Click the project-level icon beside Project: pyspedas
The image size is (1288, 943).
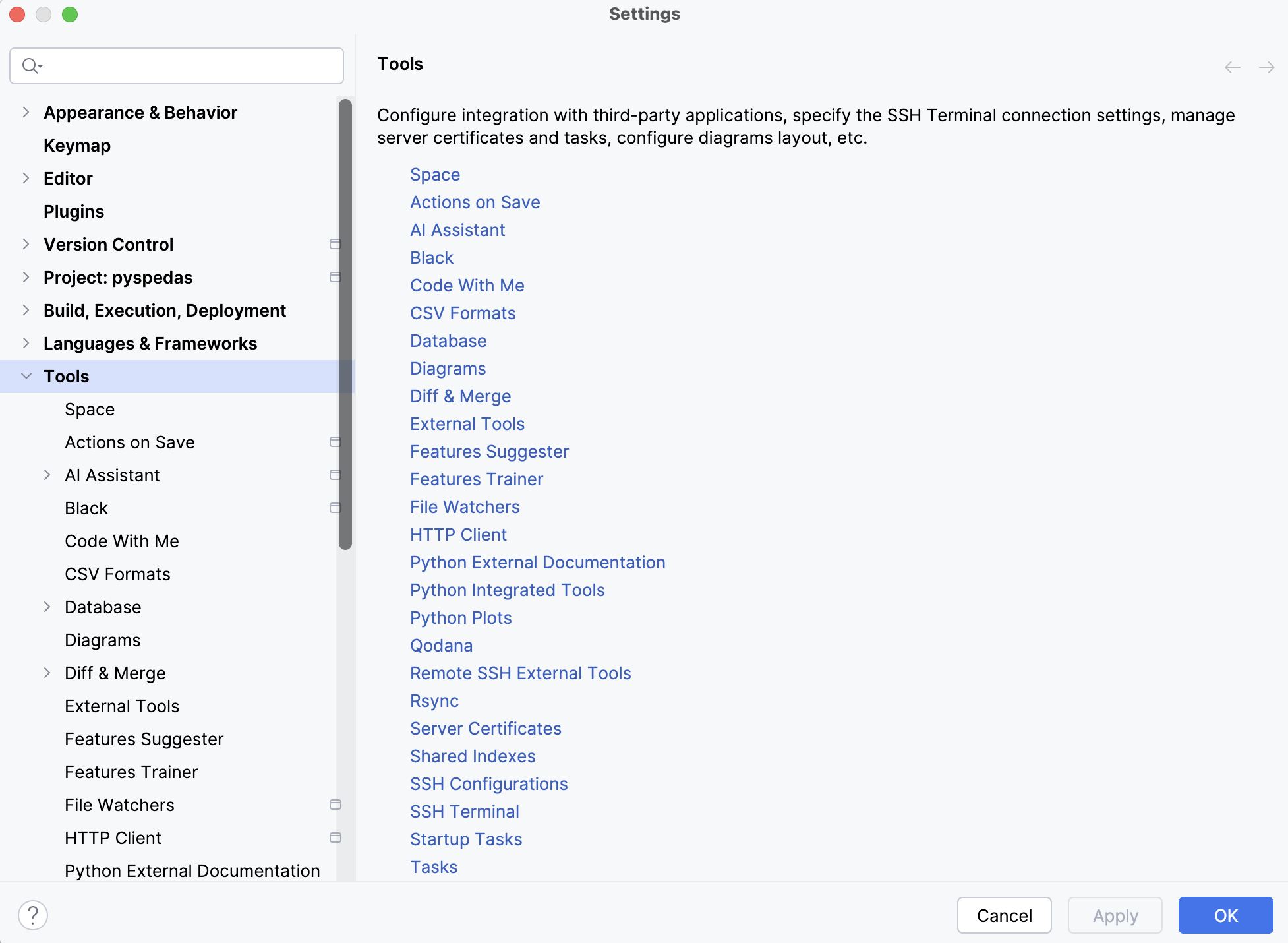[x=335, y=277]
